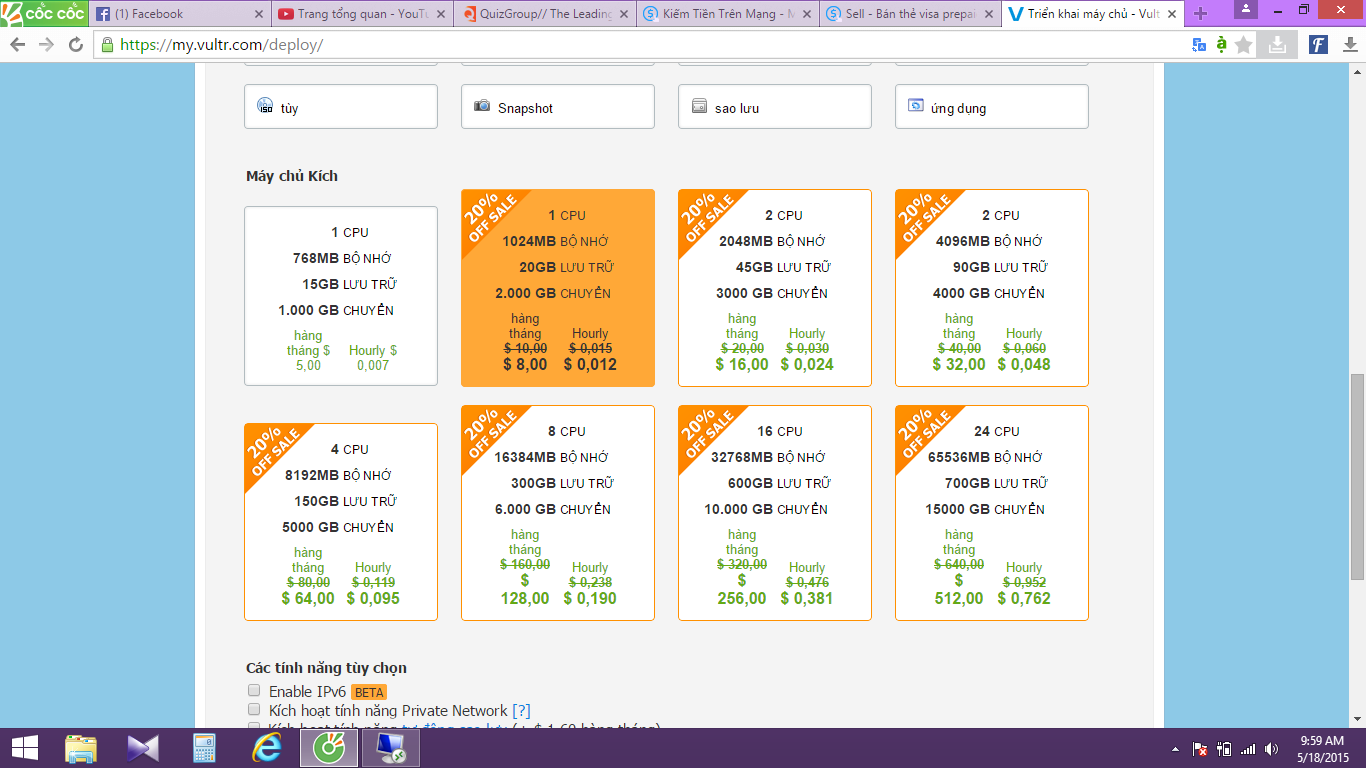This screenshot has width=1366, height=768.
Task: Select the 8192MB plan at $64,00
Action: 341,522
